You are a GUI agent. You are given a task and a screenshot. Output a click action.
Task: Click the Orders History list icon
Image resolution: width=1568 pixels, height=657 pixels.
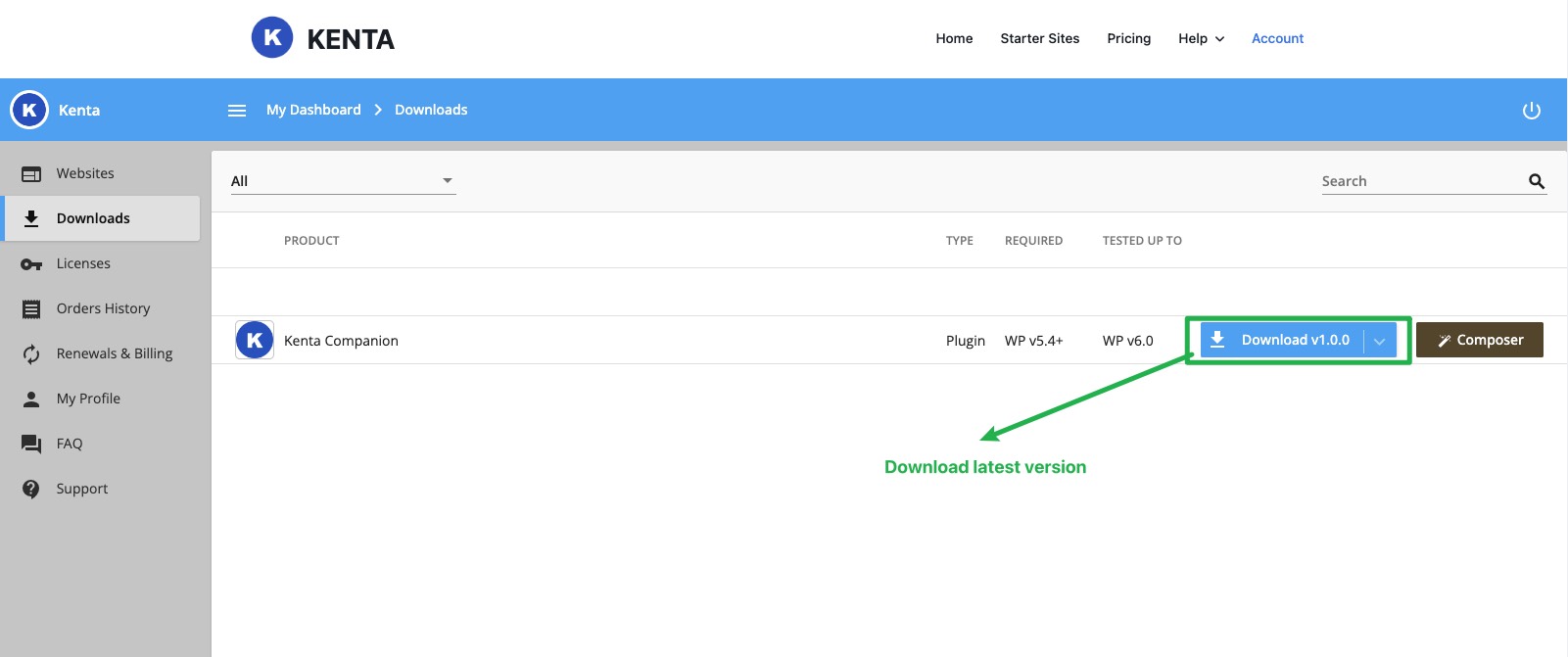click(x=31, y=309)
